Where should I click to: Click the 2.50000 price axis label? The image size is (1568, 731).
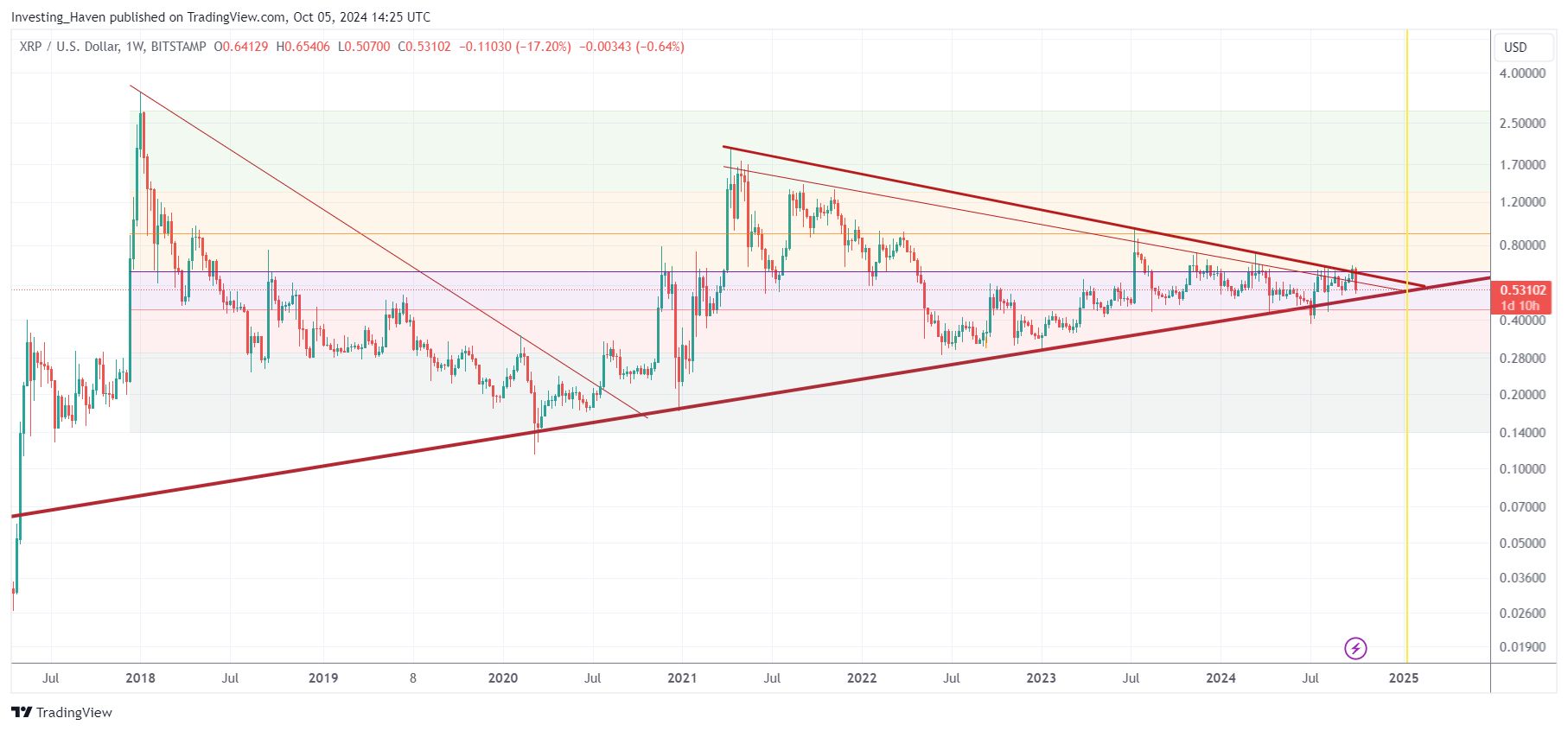point(1522,124)
